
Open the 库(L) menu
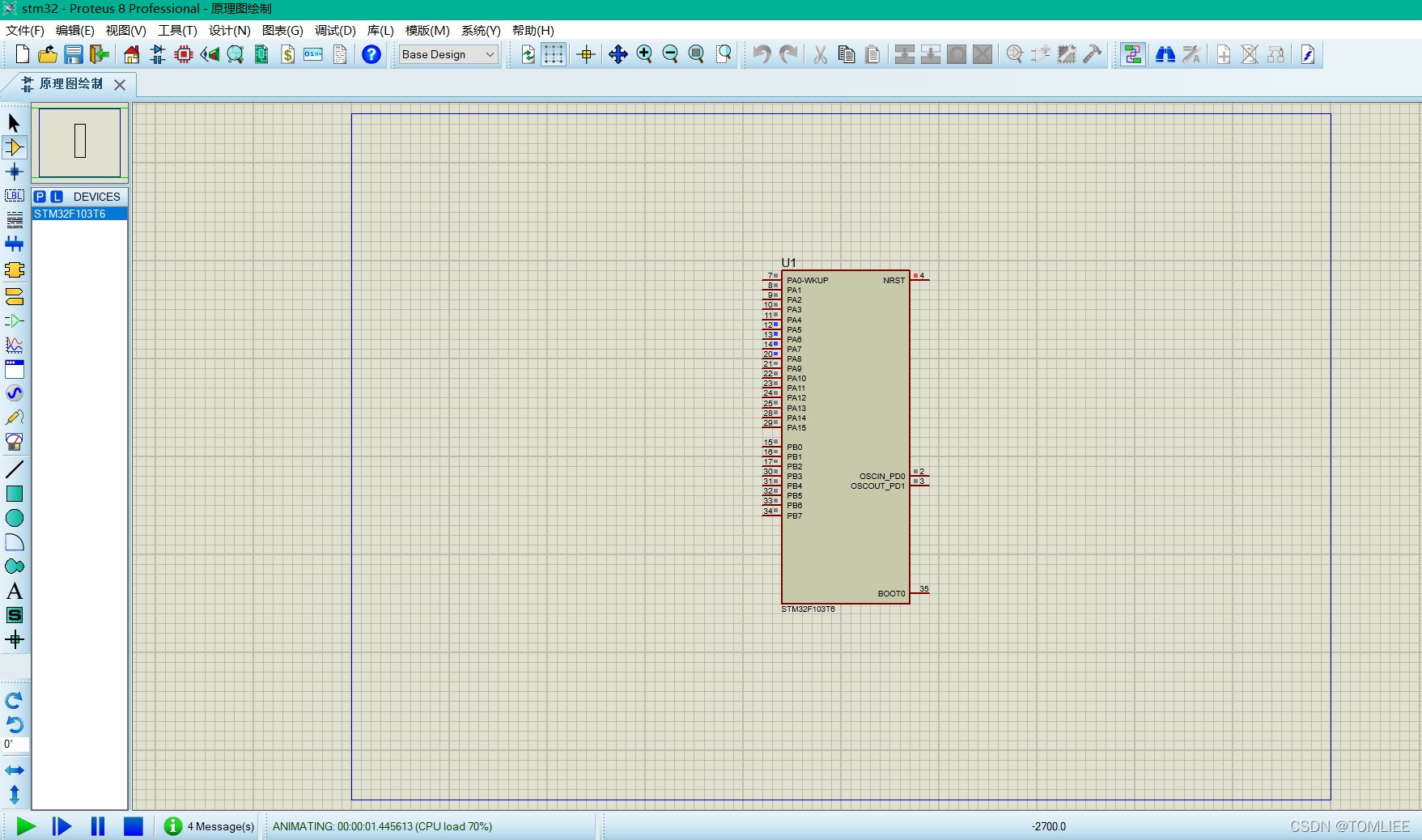pos(380,30)
